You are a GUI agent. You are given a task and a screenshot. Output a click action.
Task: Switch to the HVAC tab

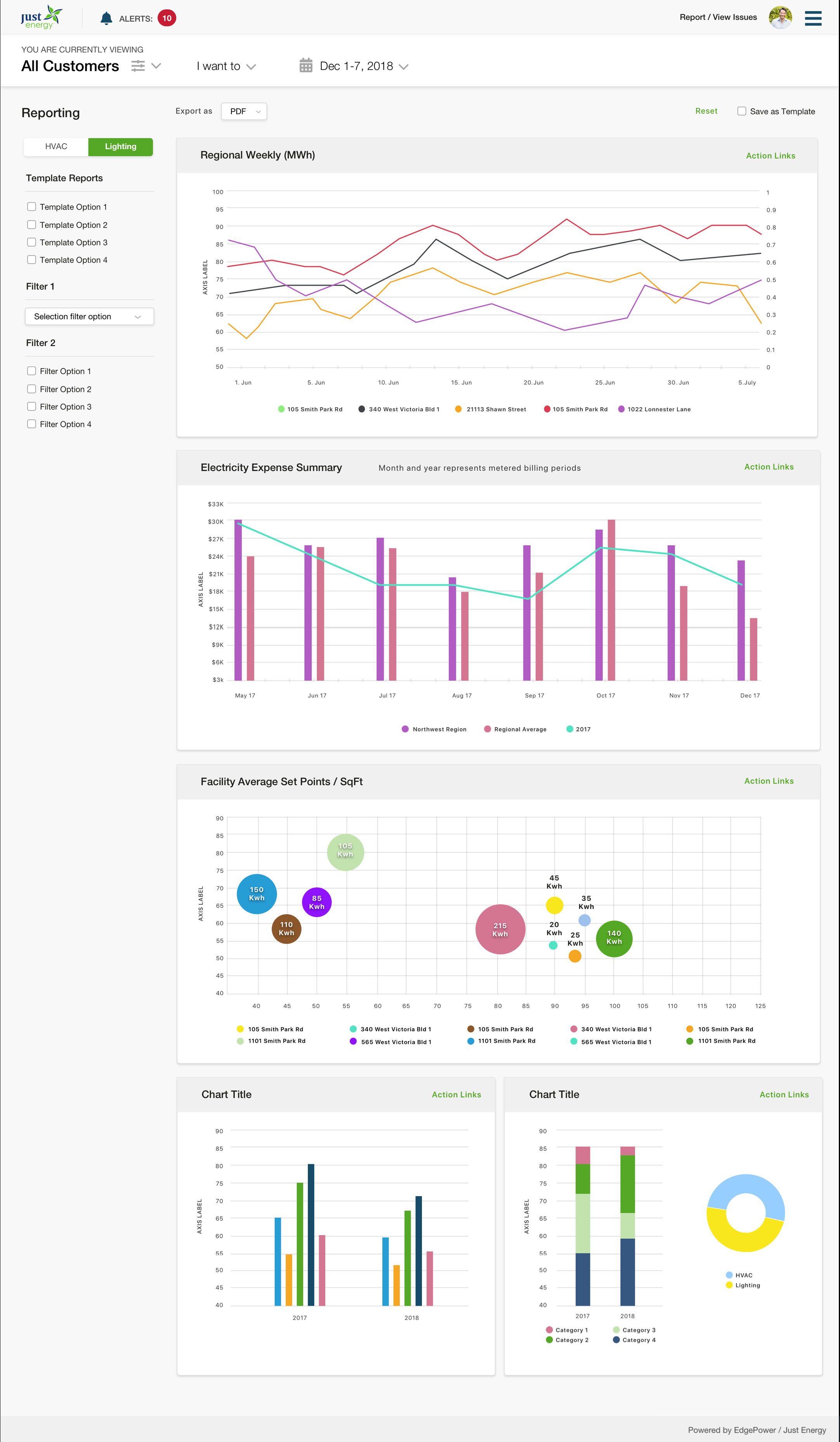56,146
